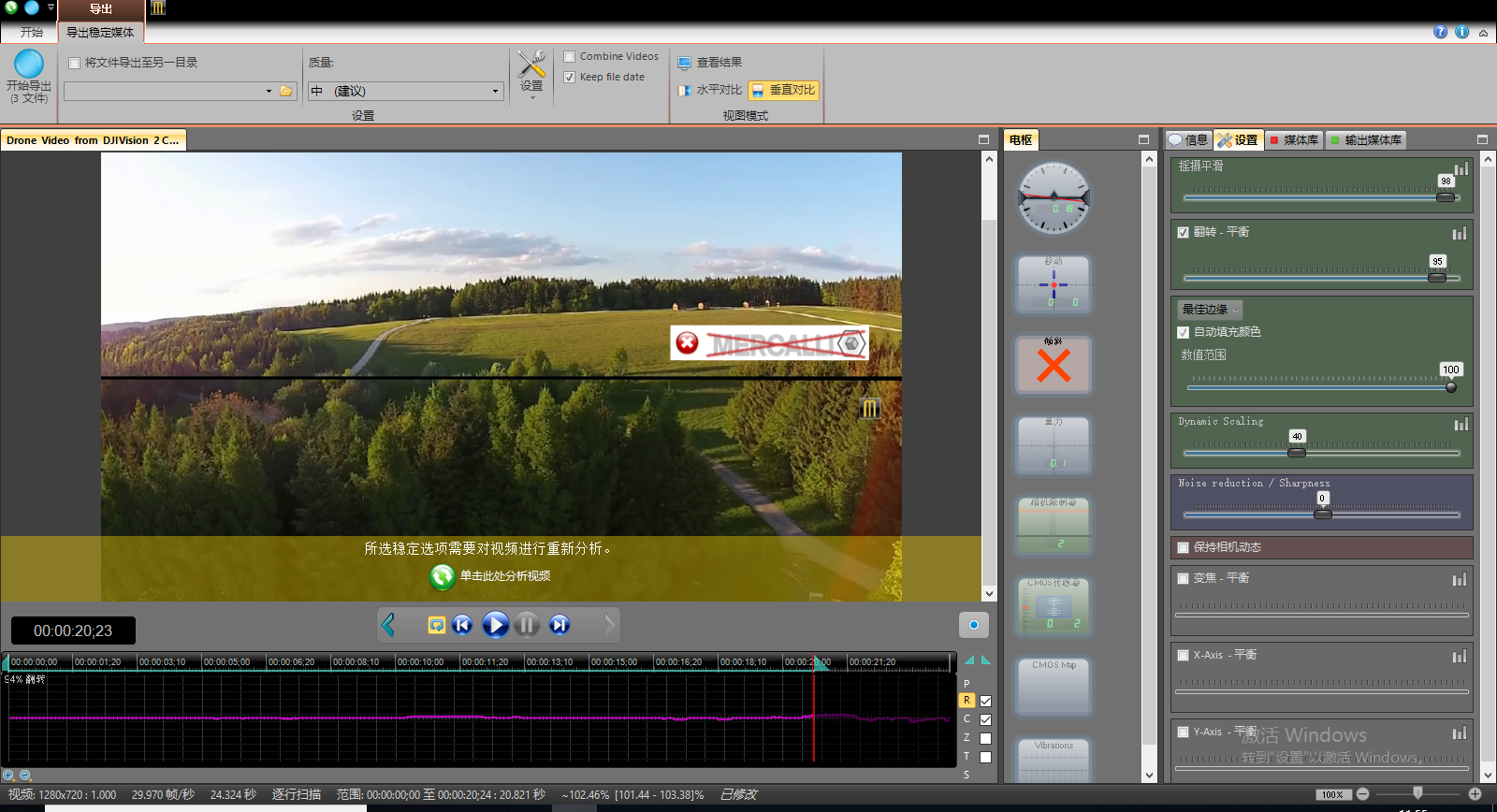Enable X-Axis - 平衡 checkbox

[x=1183, y=655]
